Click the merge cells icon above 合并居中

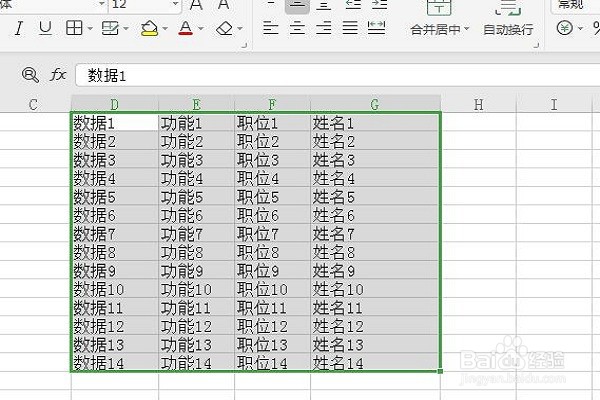coord(439,8)
